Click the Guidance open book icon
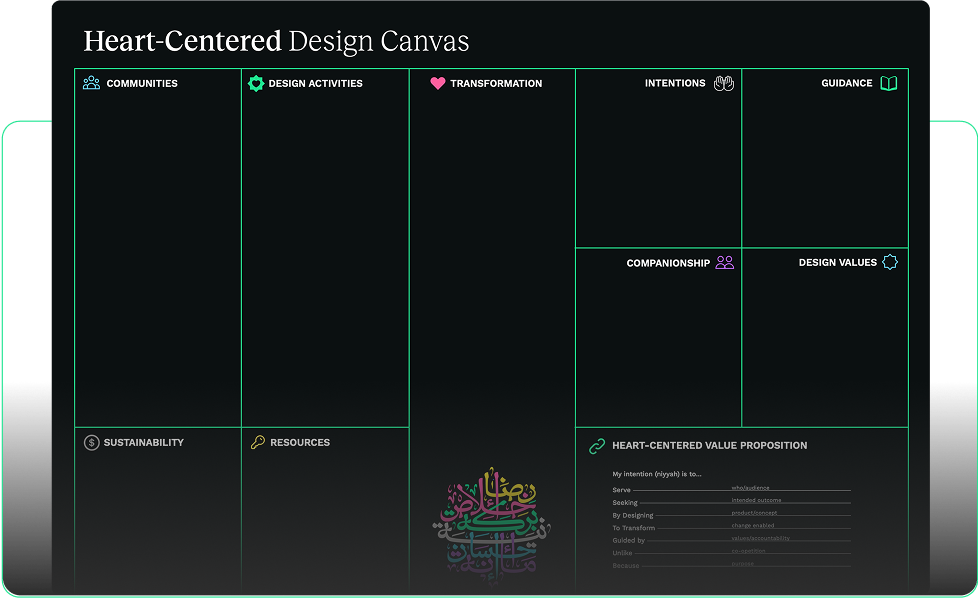978x598 pixels. coord(888,83)
